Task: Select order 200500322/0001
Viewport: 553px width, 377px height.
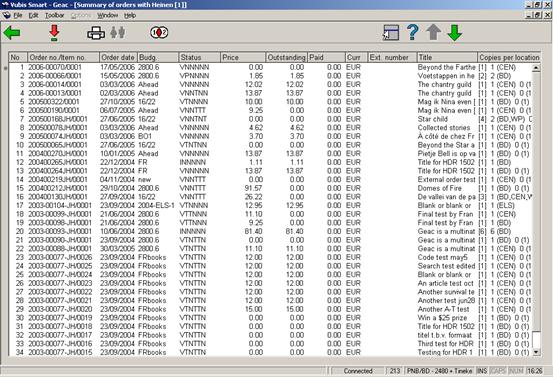Action: pos(54,102)
